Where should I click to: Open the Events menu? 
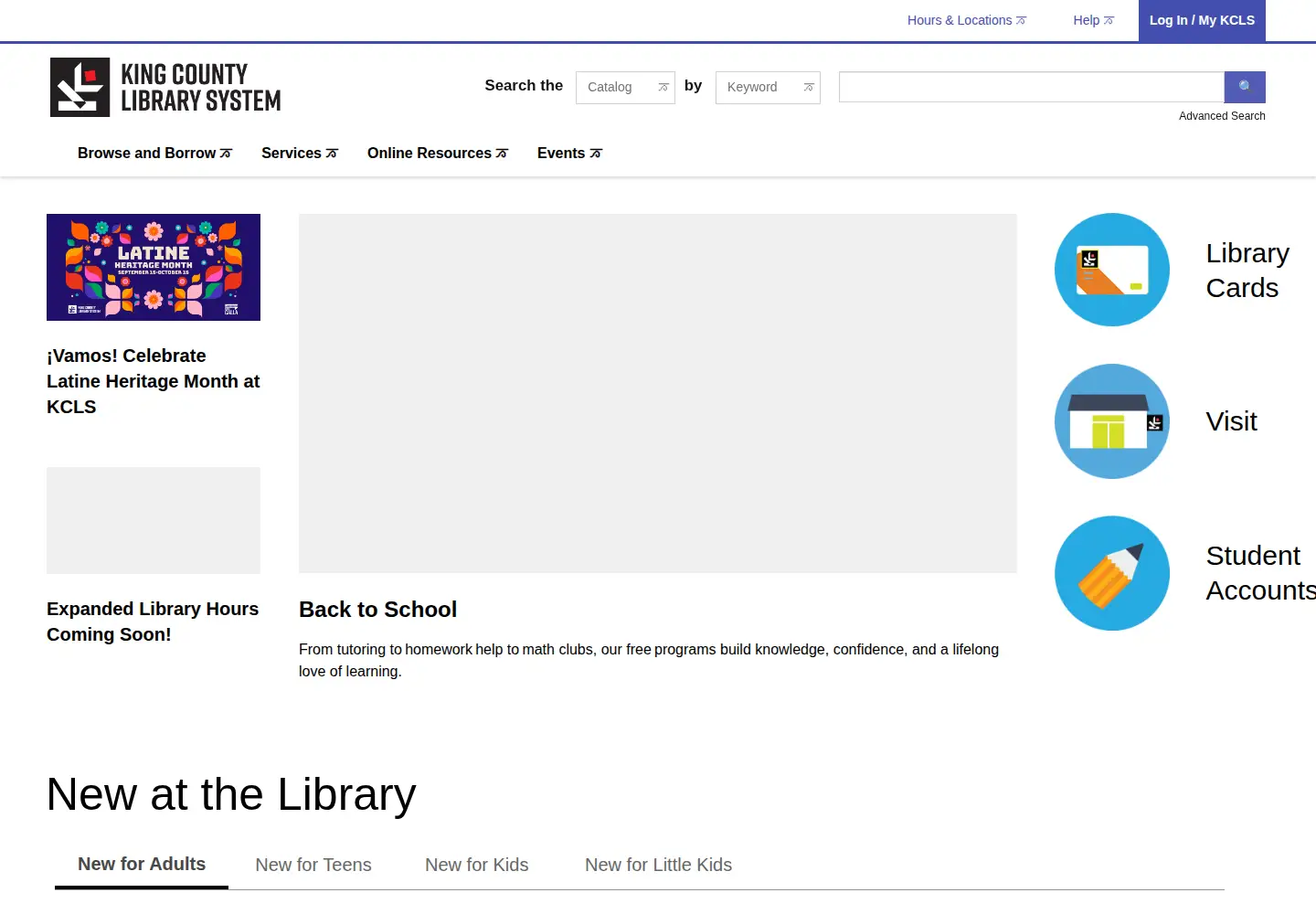tap(569, 154)
